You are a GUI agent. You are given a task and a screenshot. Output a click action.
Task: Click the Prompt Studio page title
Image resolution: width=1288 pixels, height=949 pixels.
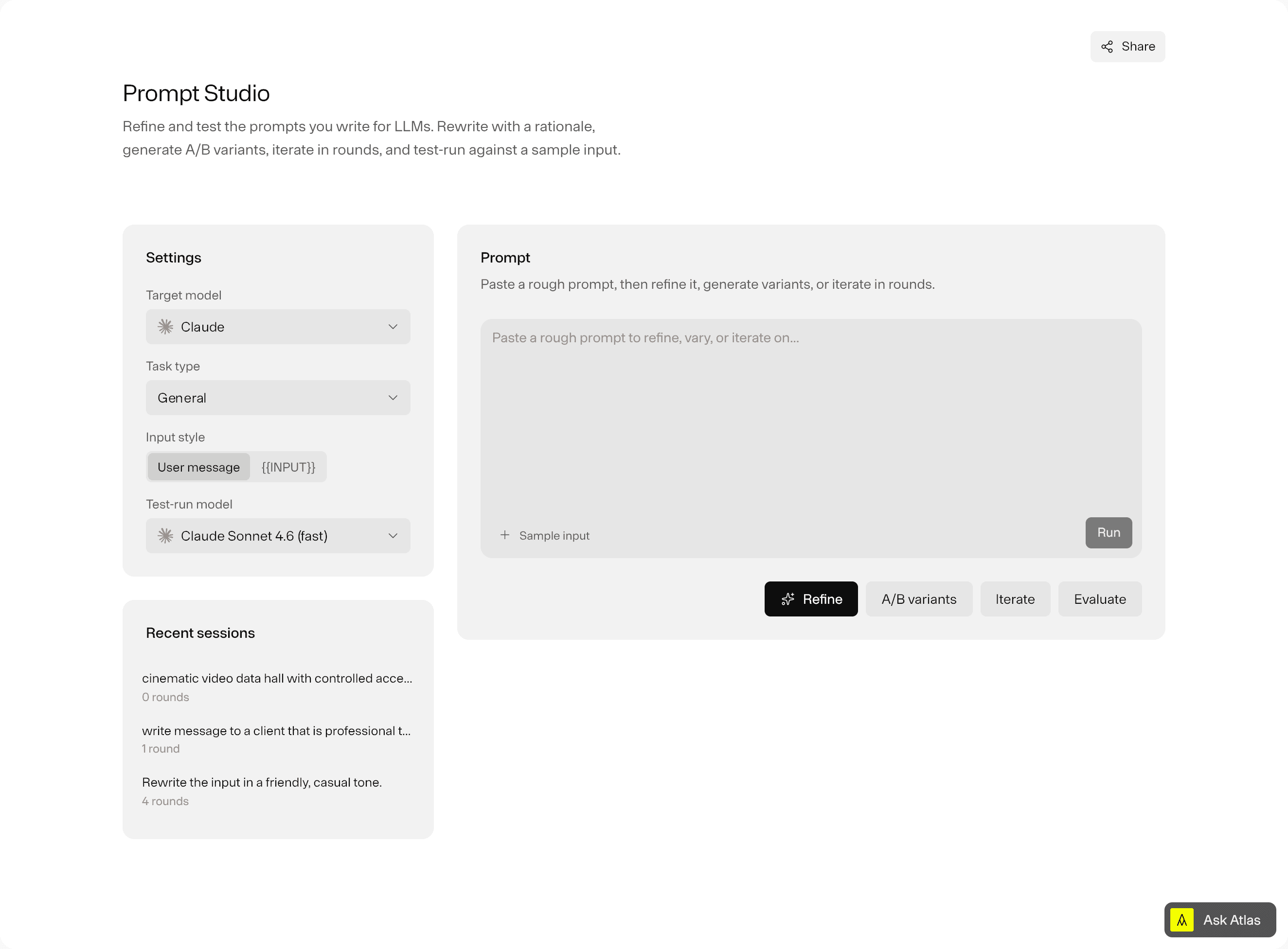196,93
